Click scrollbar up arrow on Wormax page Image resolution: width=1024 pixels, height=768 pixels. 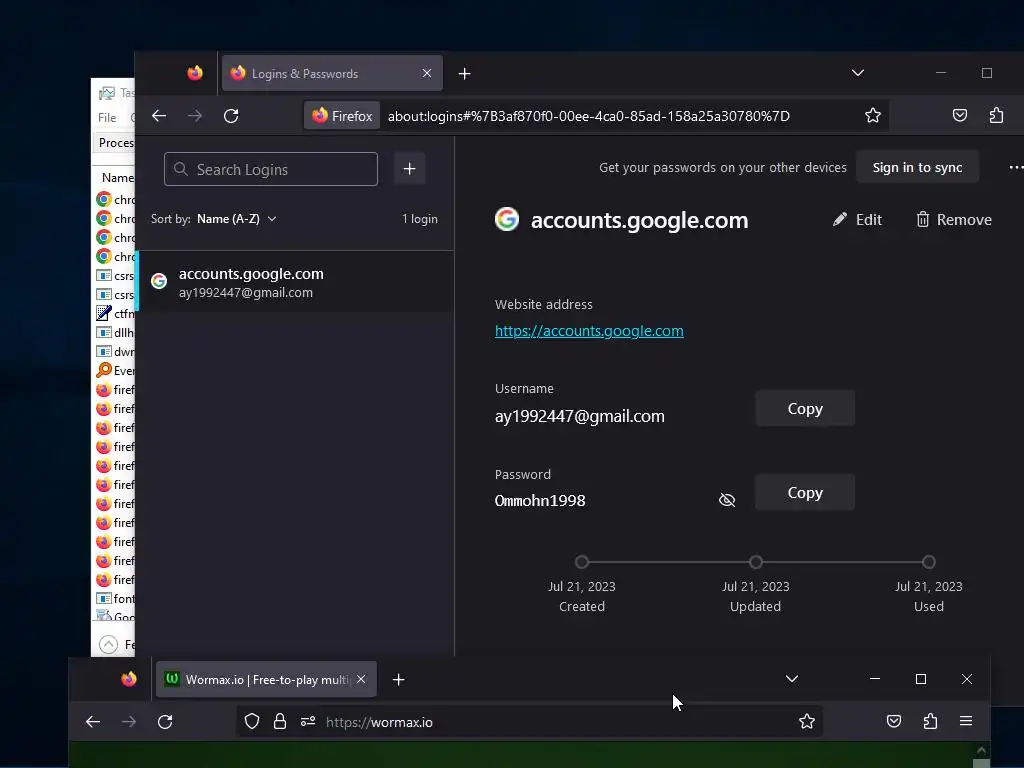pyautogui.click(x=981, y=750)
